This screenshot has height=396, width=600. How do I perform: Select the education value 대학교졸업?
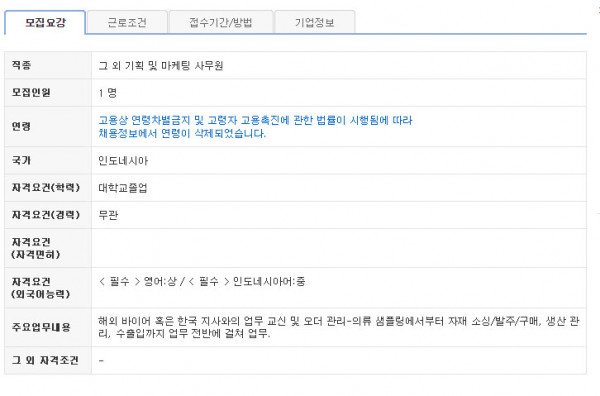[x=123, y=188]
